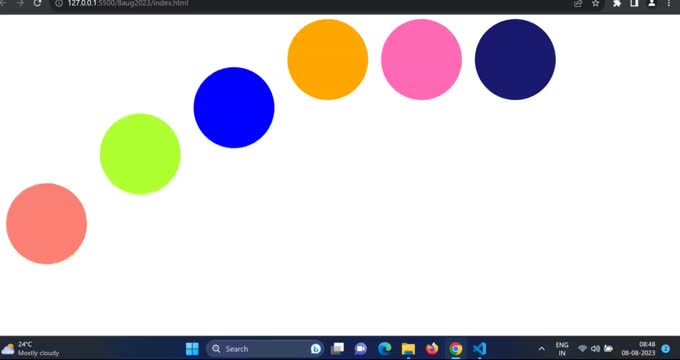Image resolution: width=680 pixels, height=360 pixels.
Task: Click the taskbar Search box
Action: pos(265,349)
